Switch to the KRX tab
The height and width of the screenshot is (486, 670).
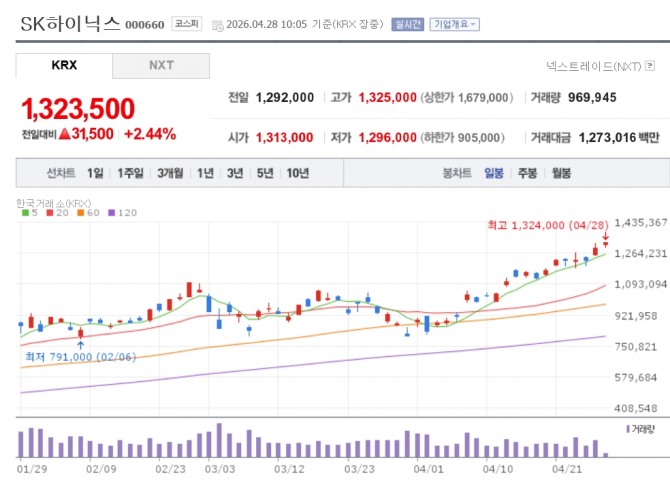64,65
